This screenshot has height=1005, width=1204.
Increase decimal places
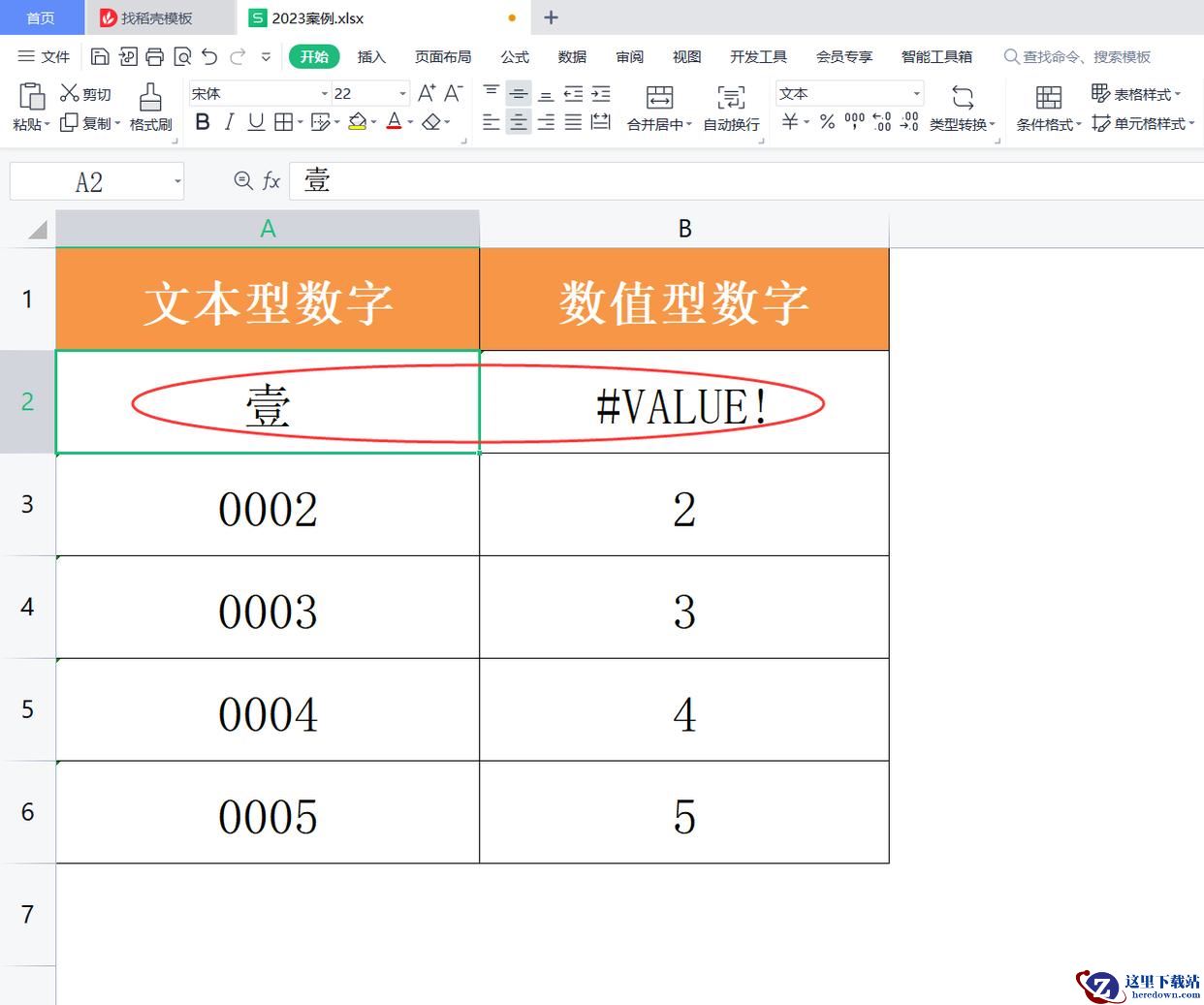click(x=881, y=122)
